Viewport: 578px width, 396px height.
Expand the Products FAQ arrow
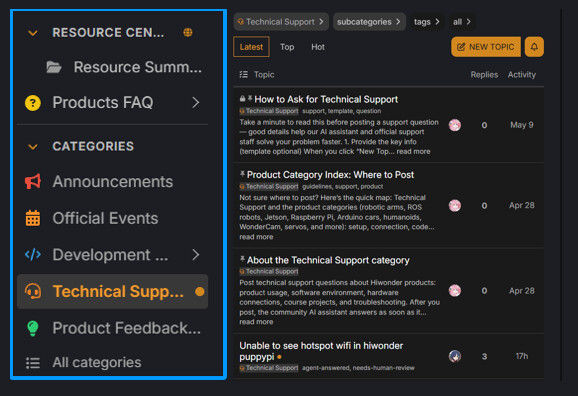[x=196, y=103]
